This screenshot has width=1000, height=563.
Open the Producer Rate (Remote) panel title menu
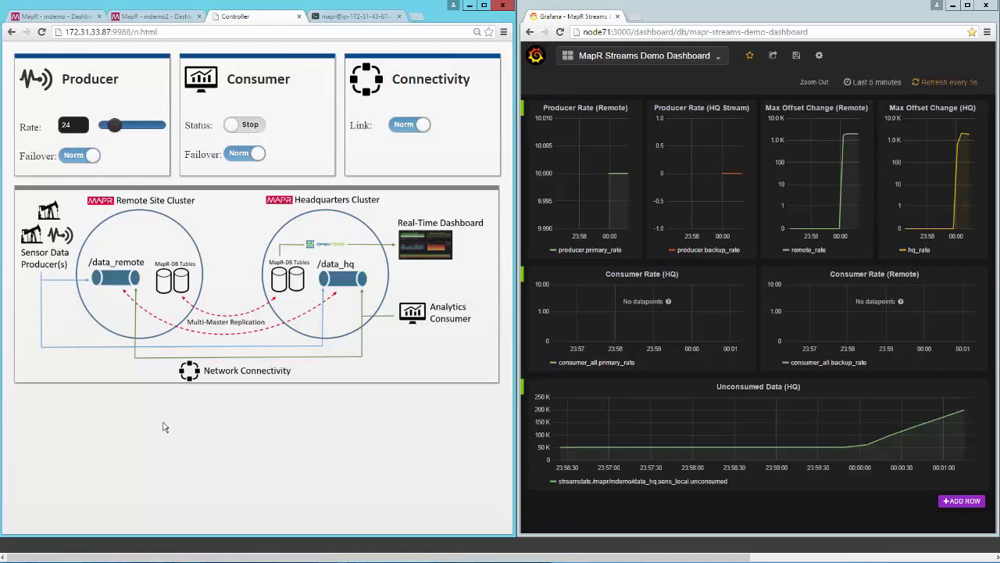click(585, 108)
